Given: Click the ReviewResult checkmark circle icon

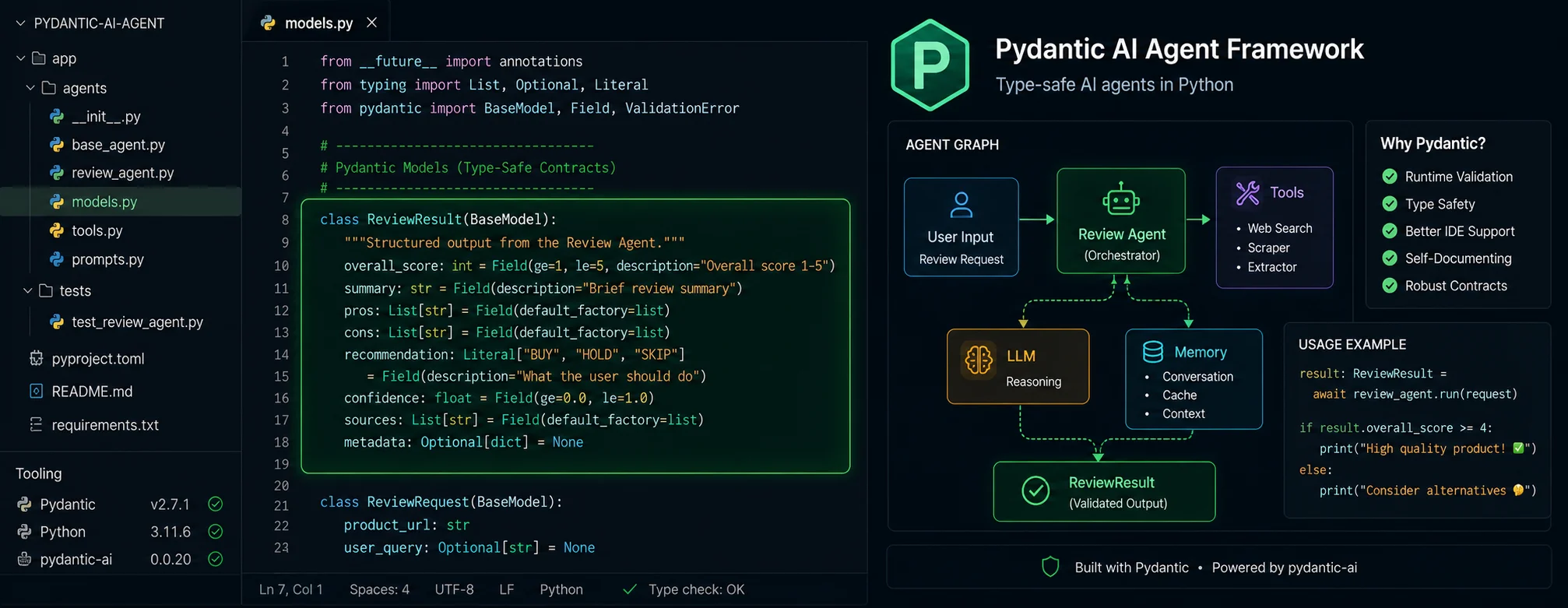Looking at the screenshot, I should point(1035,491).
